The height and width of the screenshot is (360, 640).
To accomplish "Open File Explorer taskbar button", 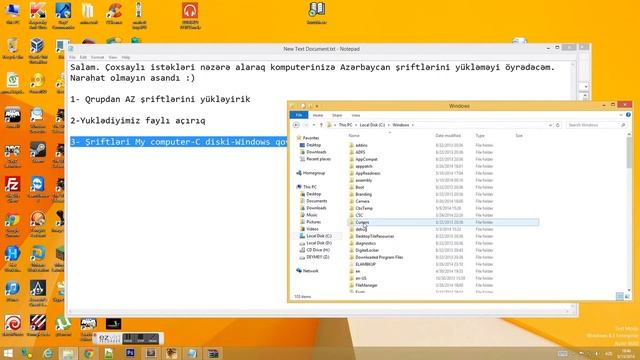I will [x=68, y=353].
